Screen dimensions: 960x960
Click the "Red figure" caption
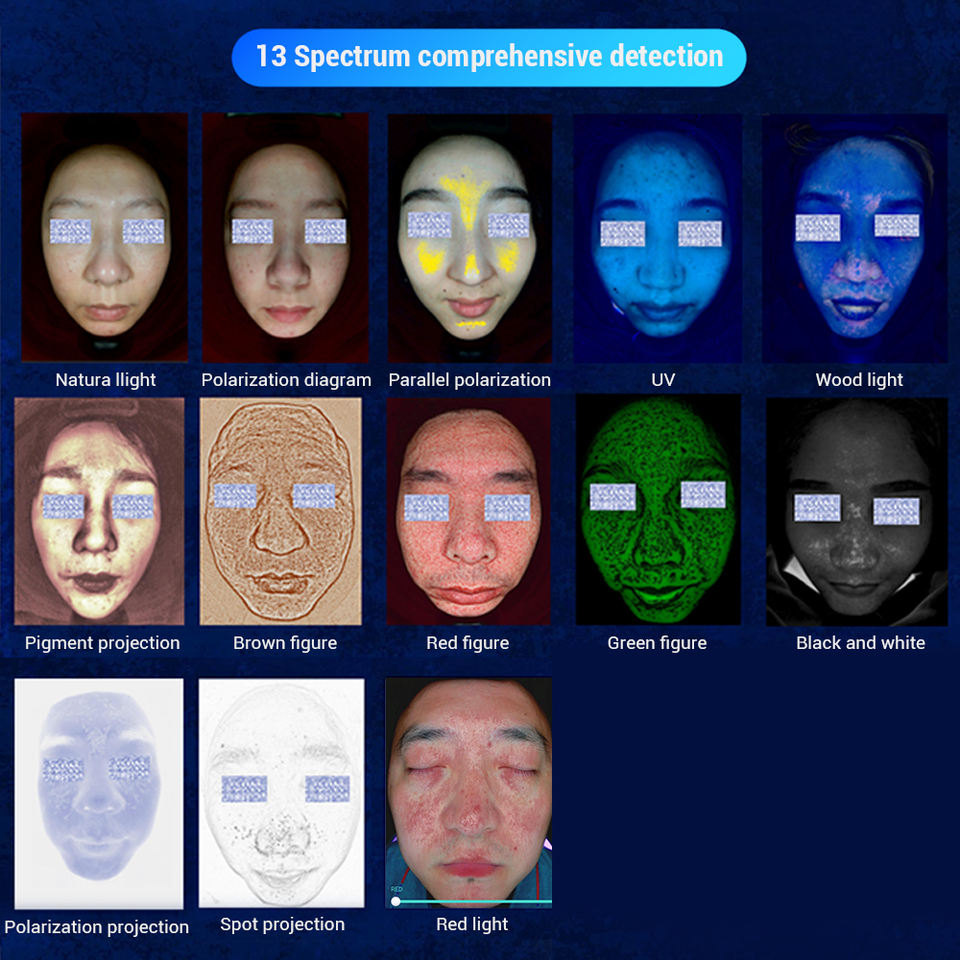[467, 643]
